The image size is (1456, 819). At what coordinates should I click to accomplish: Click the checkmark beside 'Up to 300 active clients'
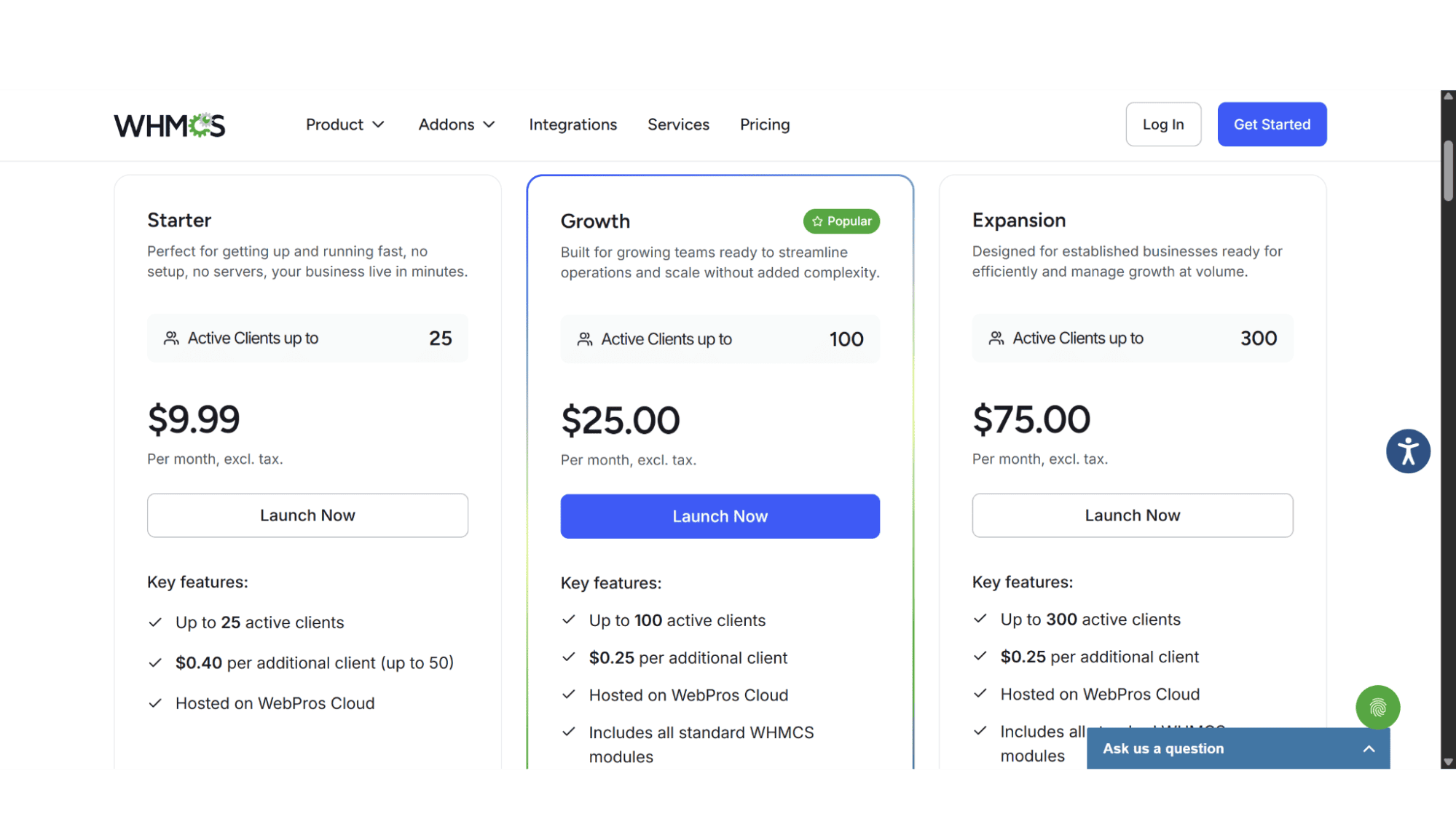(980, 619)
